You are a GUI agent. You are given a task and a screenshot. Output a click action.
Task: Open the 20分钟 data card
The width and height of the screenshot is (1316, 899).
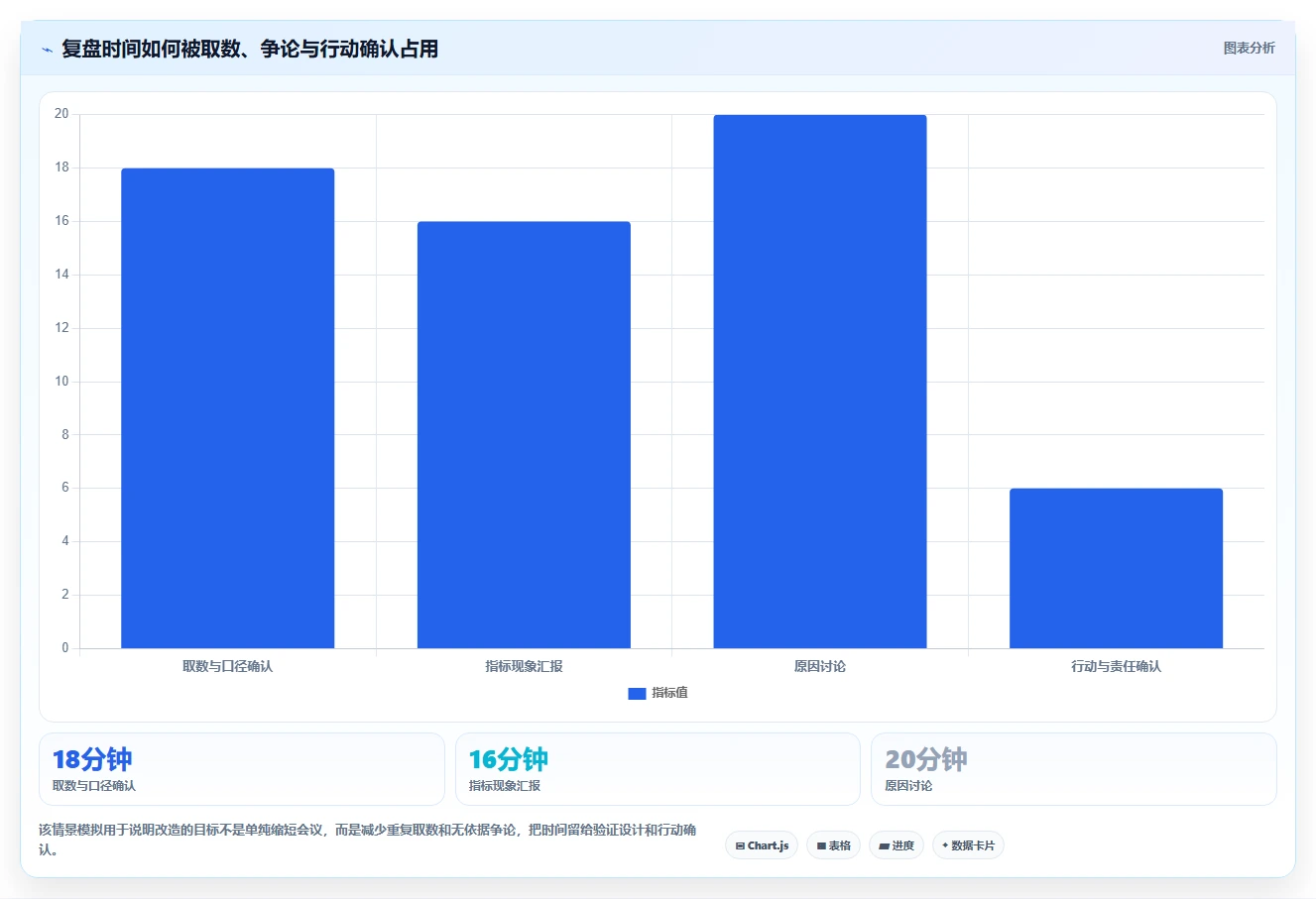pos(1074,769)
